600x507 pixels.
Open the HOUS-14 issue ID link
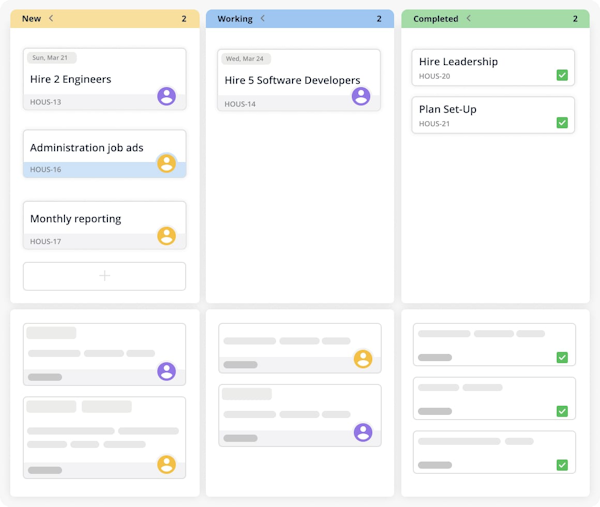tap(240, 104)
